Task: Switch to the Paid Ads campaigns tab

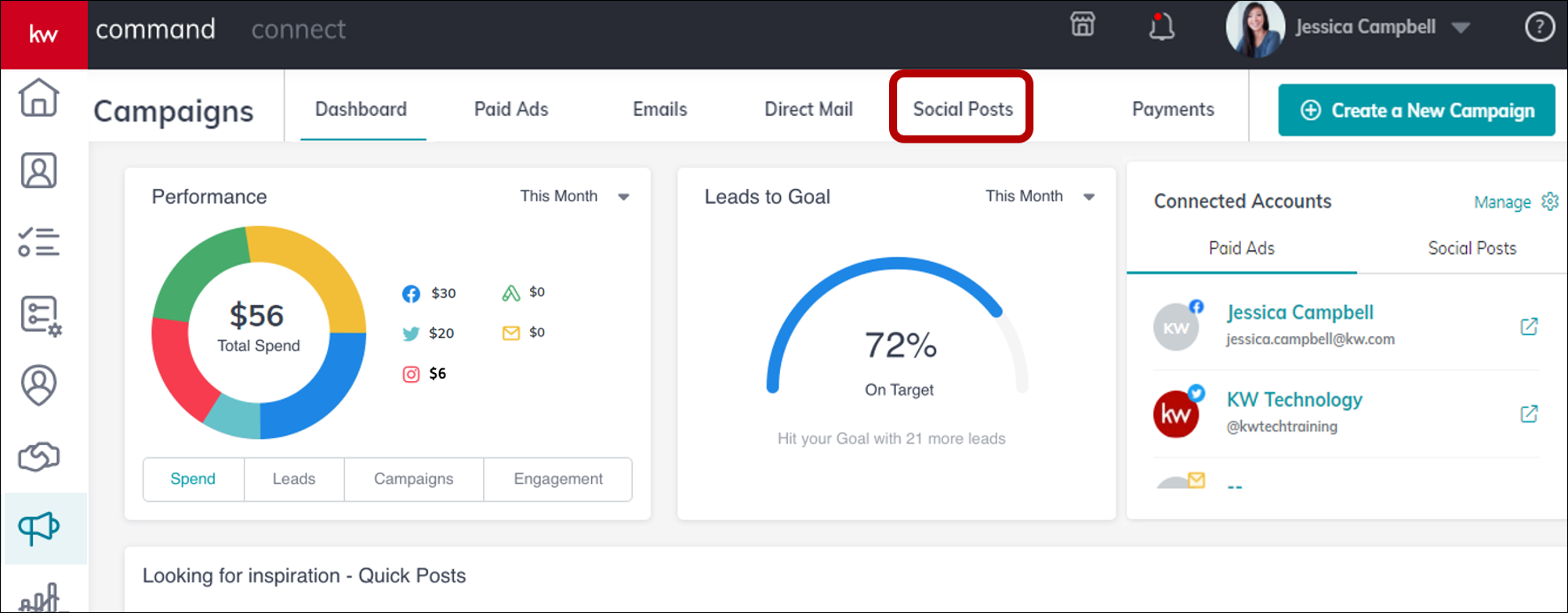Action: pos(511,109)
